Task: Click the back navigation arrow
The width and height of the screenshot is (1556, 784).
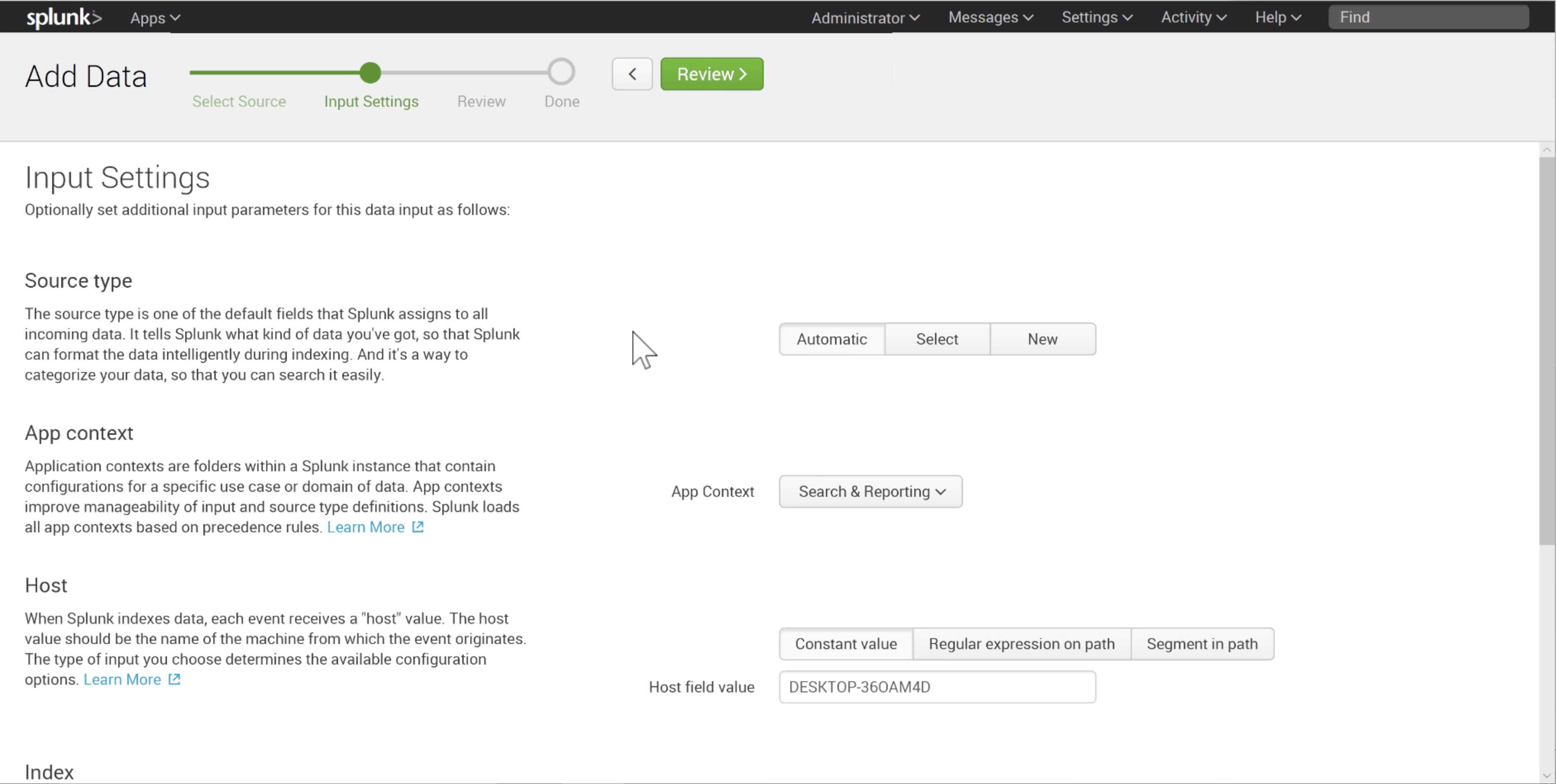Action: [x=632, y=74]
